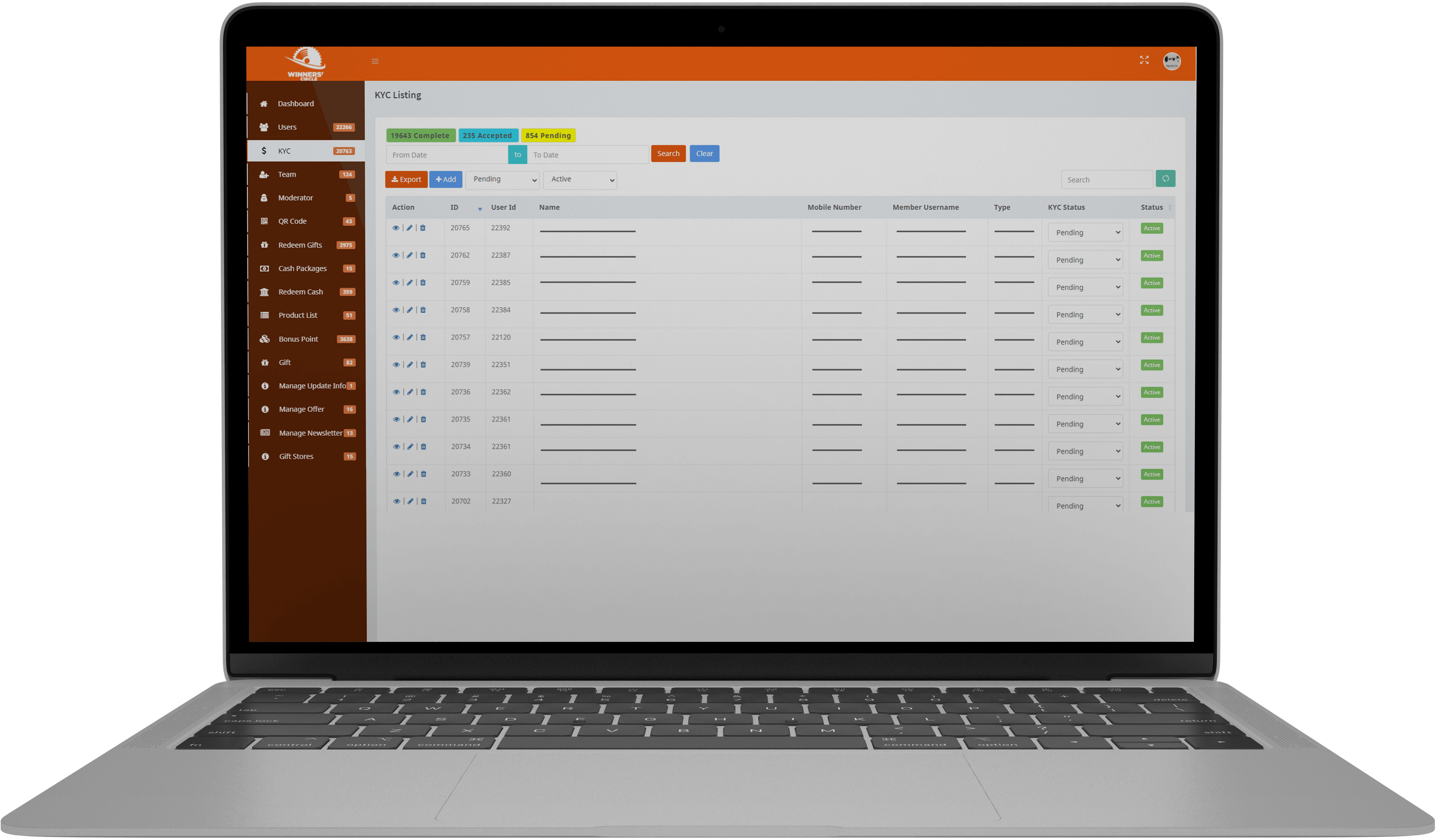Click the view/eye icon for record 20765
The width and height of the screenshot is (1436, 840).
point(397,228)
